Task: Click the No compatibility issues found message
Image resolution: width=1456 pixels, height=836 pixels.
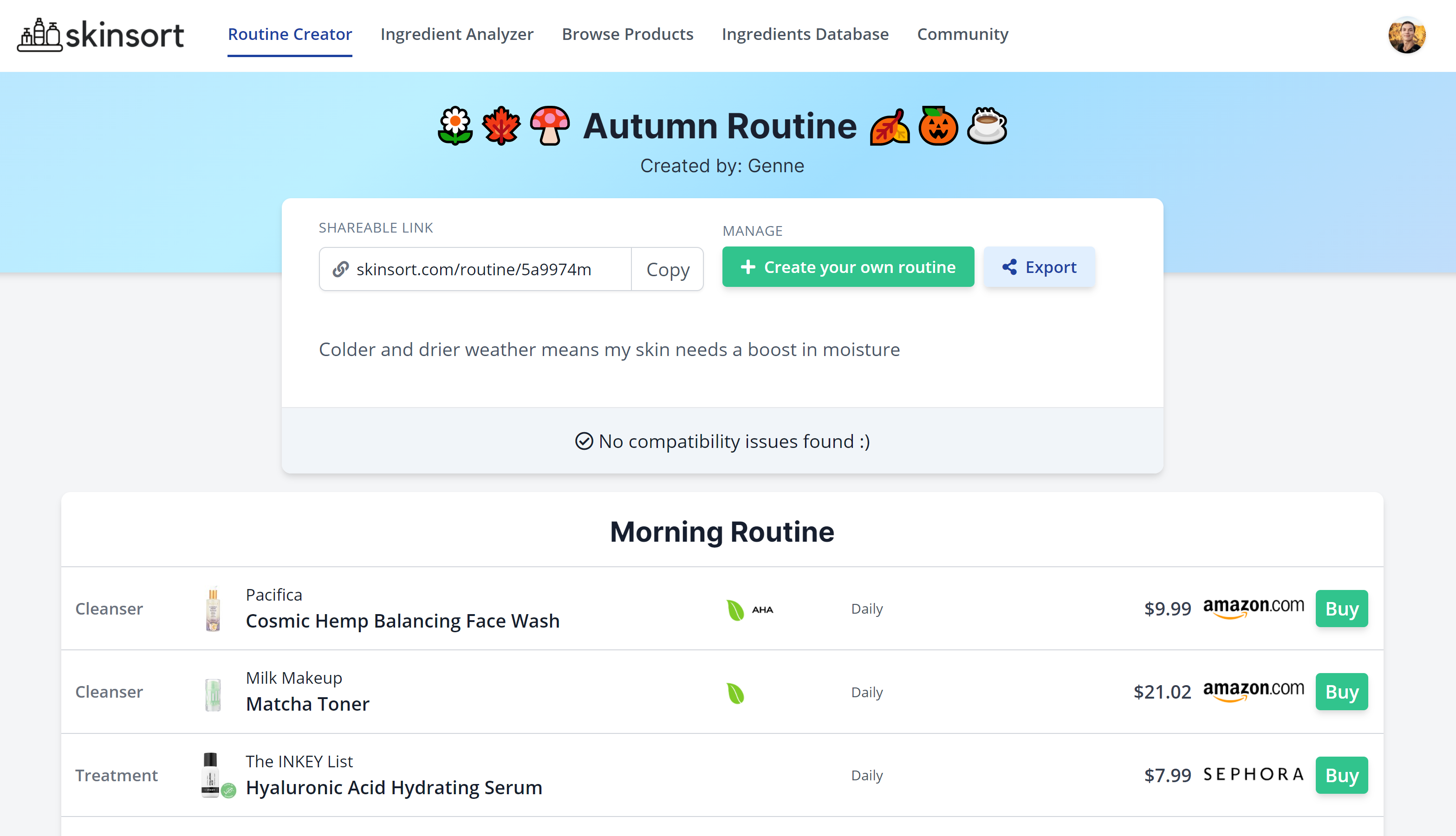Action: (x=734, y=441)
